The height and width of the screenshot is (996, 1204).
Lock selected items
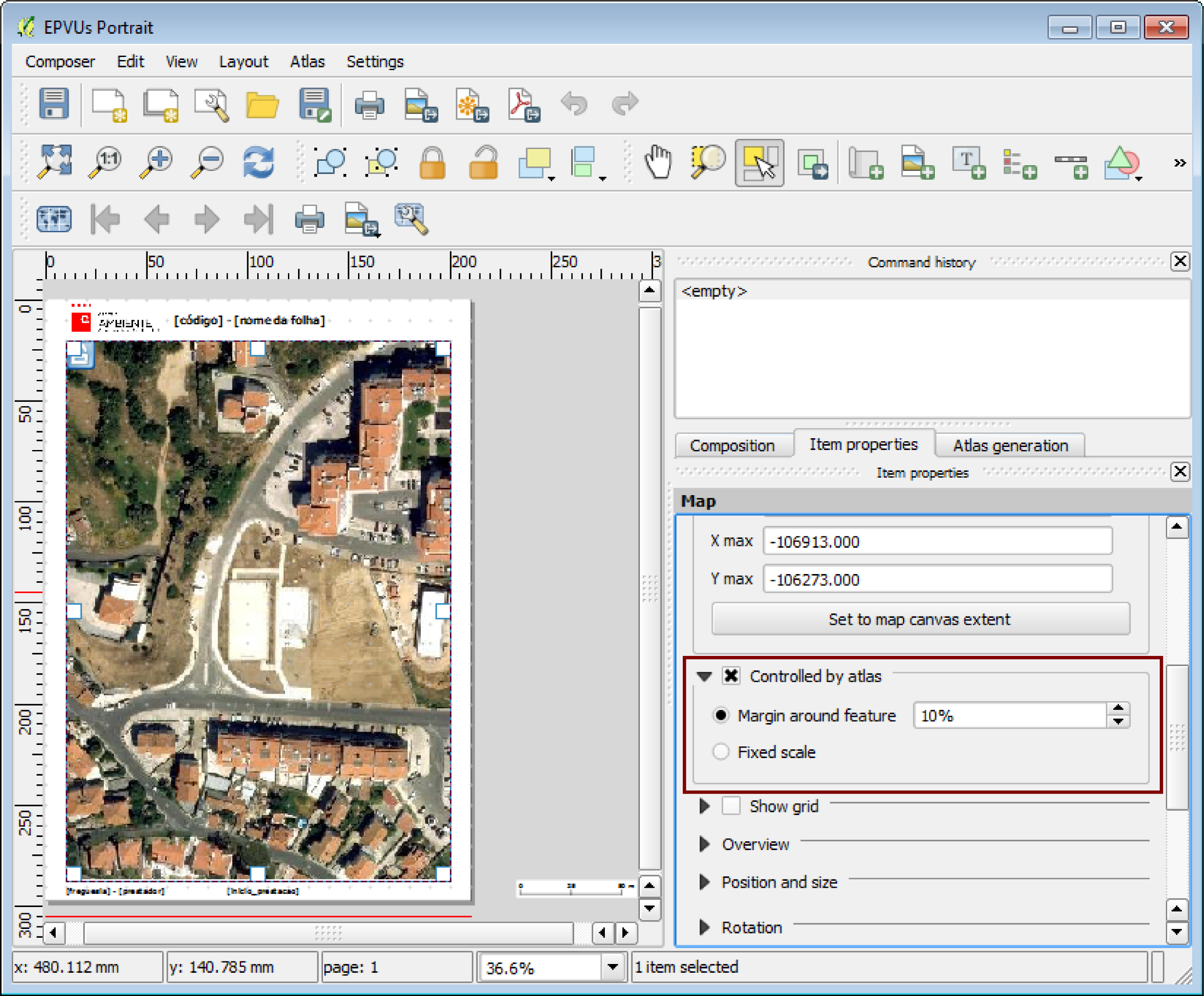pos(432,162)
